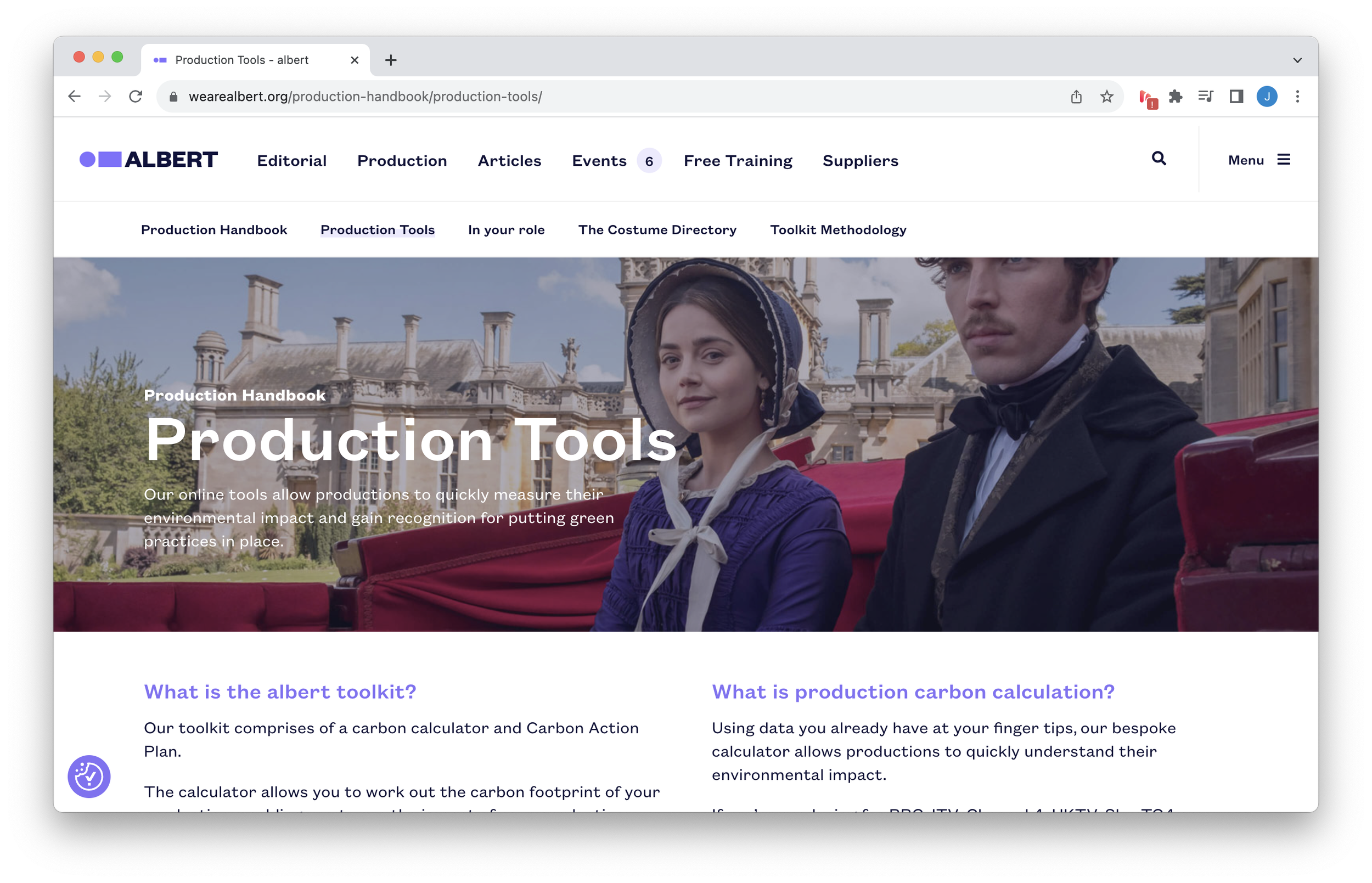
Task: Close the Production Tools tab
Action: 355,60
